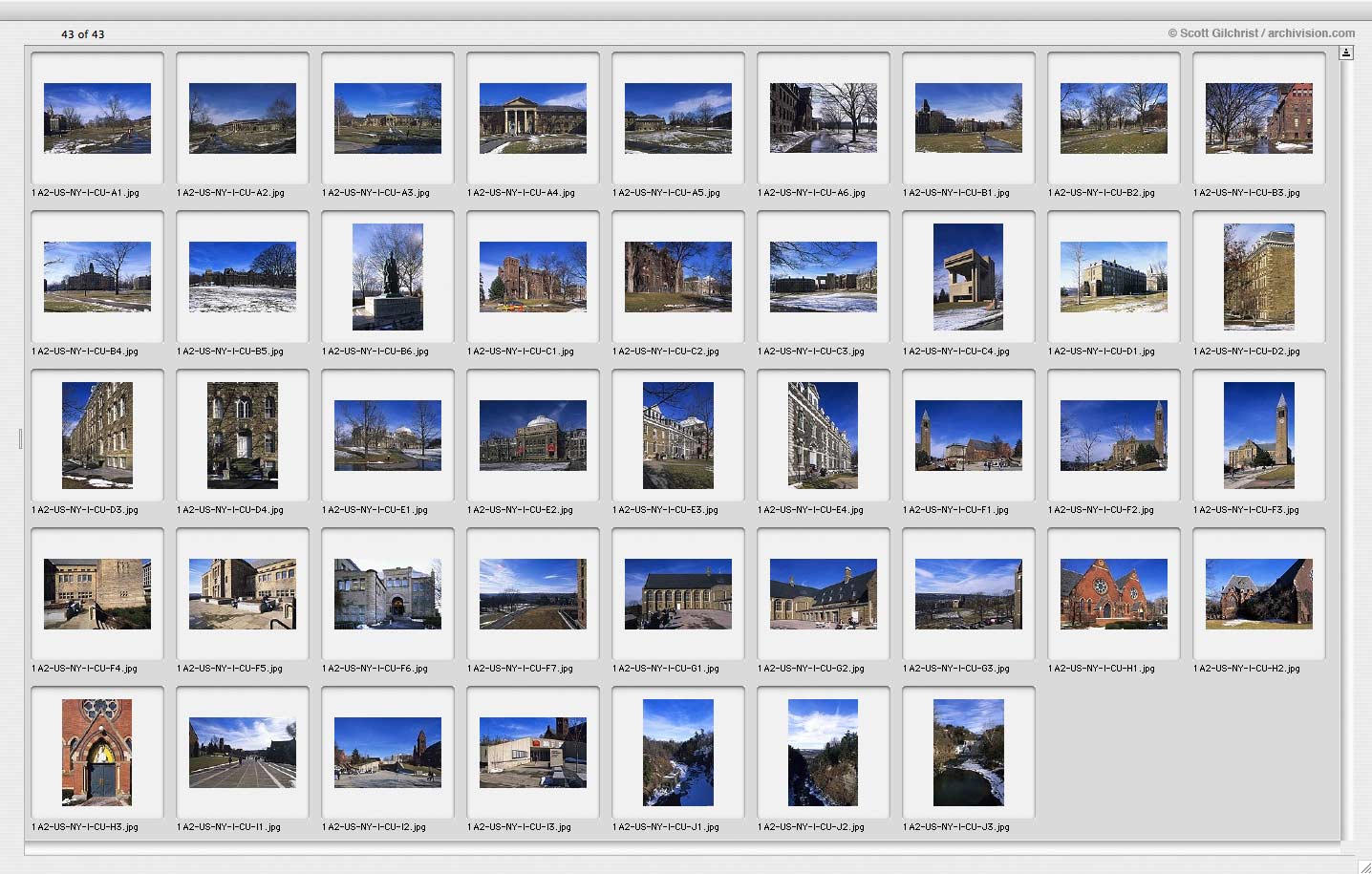1372x874 pixels.
Task: Select thumbnail 1A2-US-NY-I-CU-D2.jpg
Action: 1259,277
